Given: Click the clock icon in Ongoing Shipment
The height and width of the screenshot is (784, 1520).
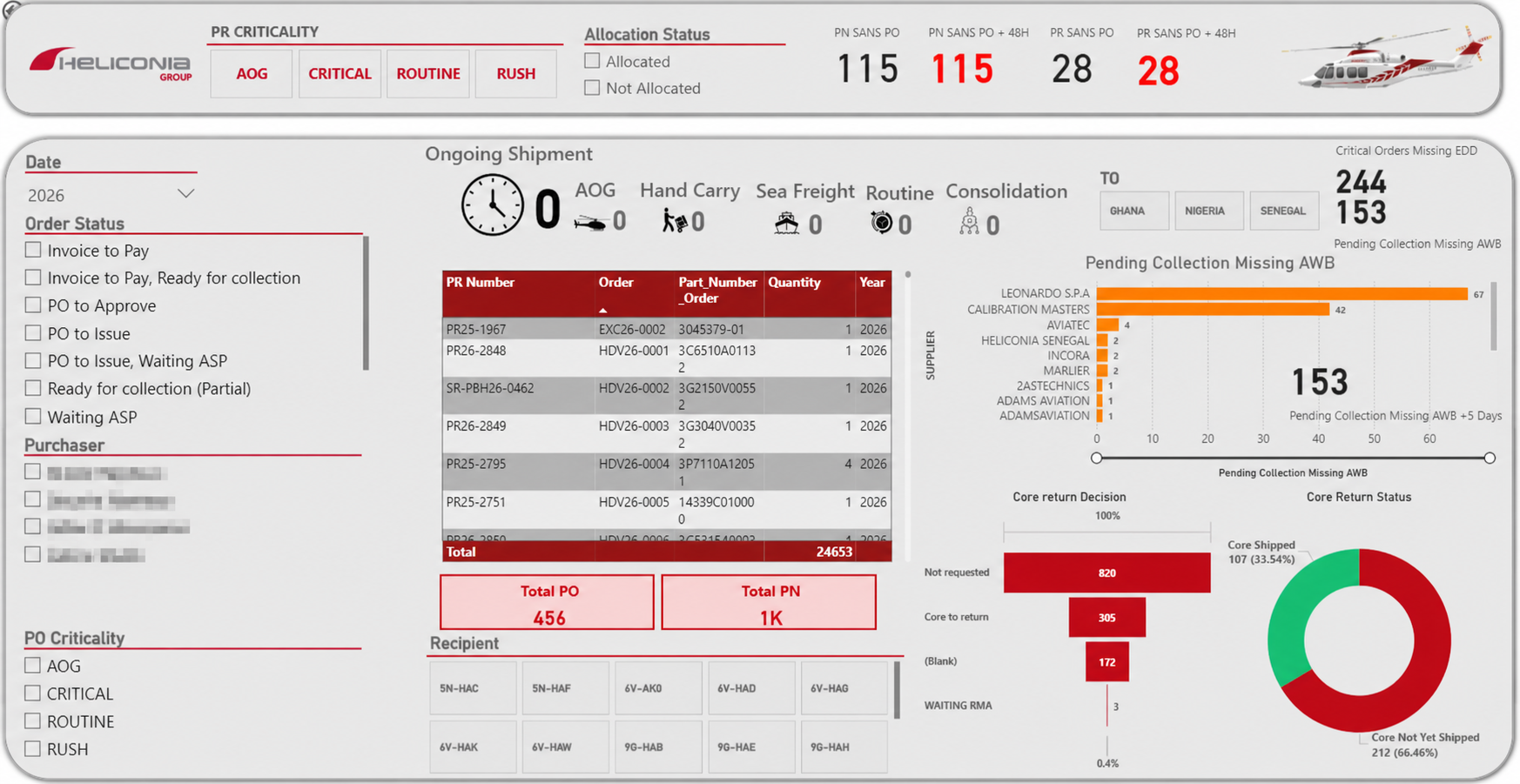Looking at the screenshot, I should (x=492, y=205).
